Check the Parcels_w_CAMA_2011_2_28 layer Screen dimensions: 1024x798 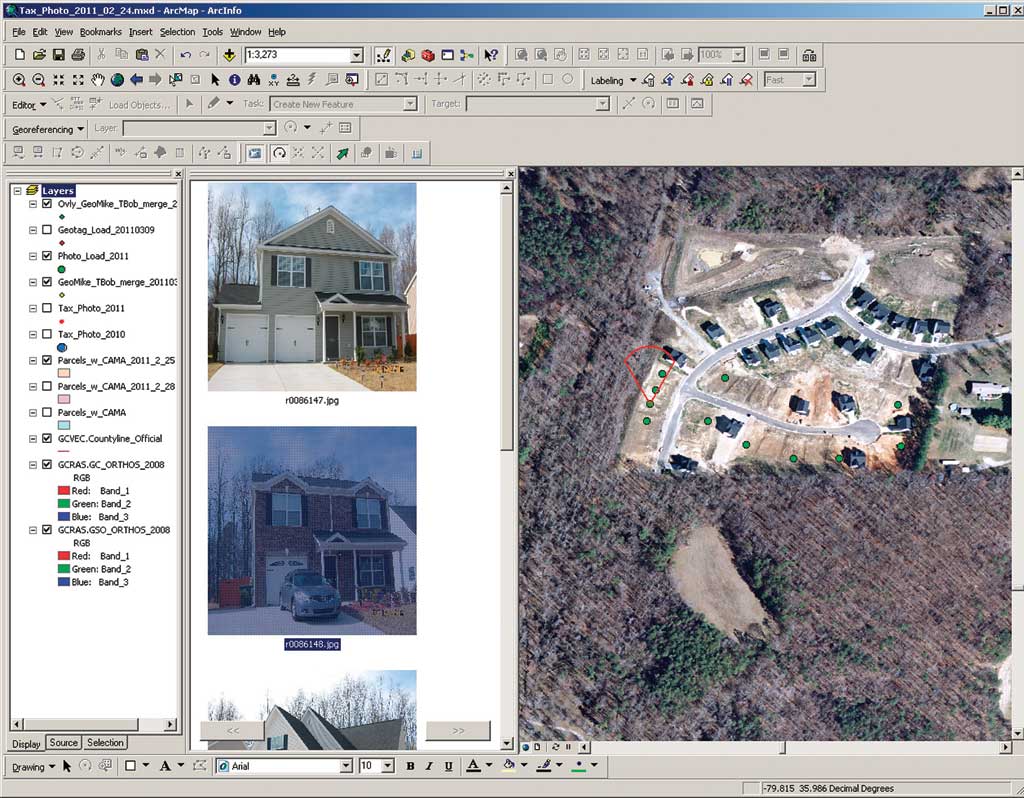(x=47, y=387)
